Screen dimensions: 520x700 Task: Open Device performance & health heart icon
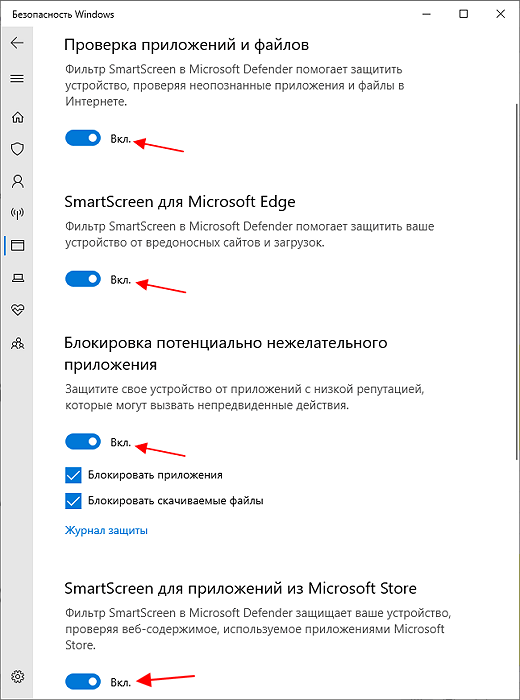[x=17, y=310]
